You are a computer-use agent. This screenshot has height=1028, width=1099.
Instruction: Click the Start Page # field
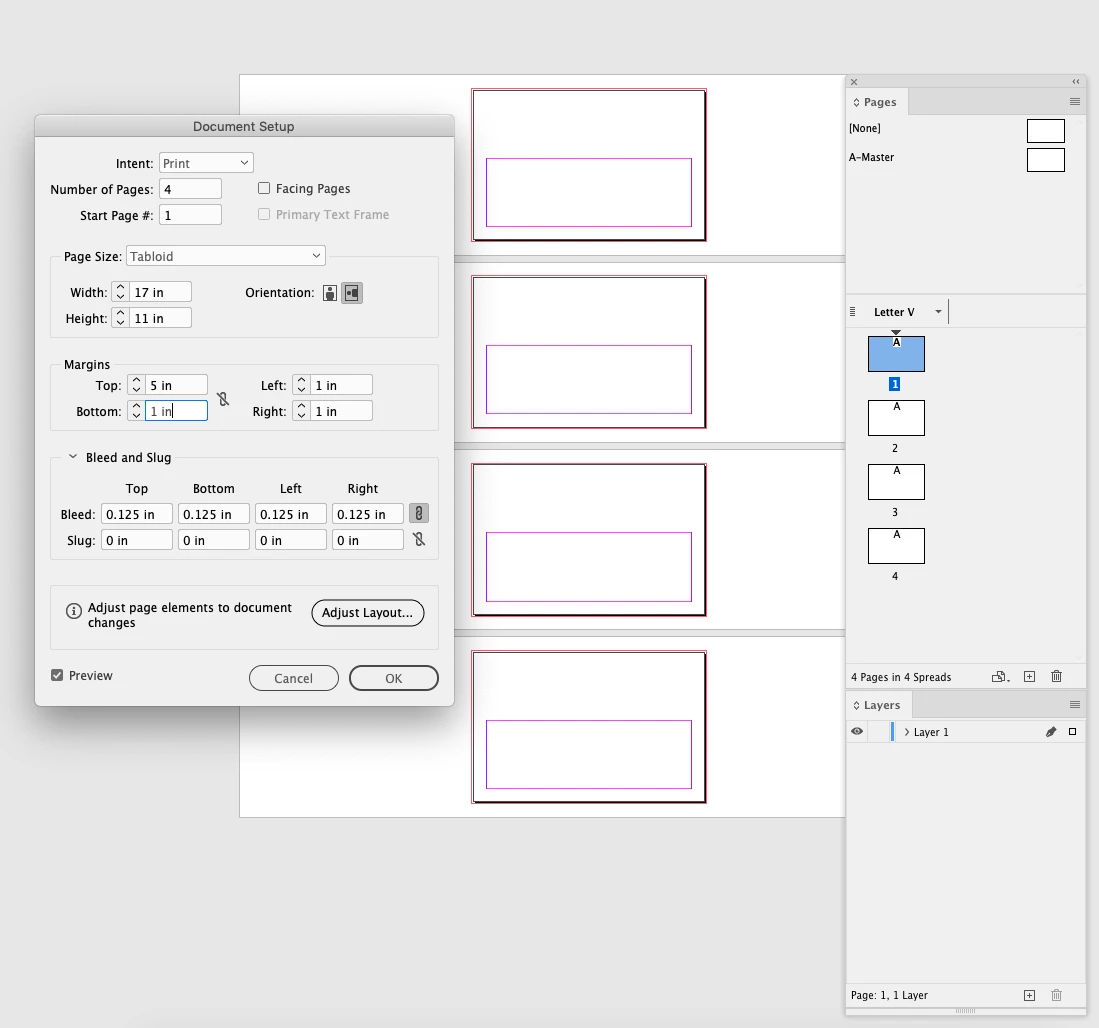pyautogui.click(x=190, y=214)
